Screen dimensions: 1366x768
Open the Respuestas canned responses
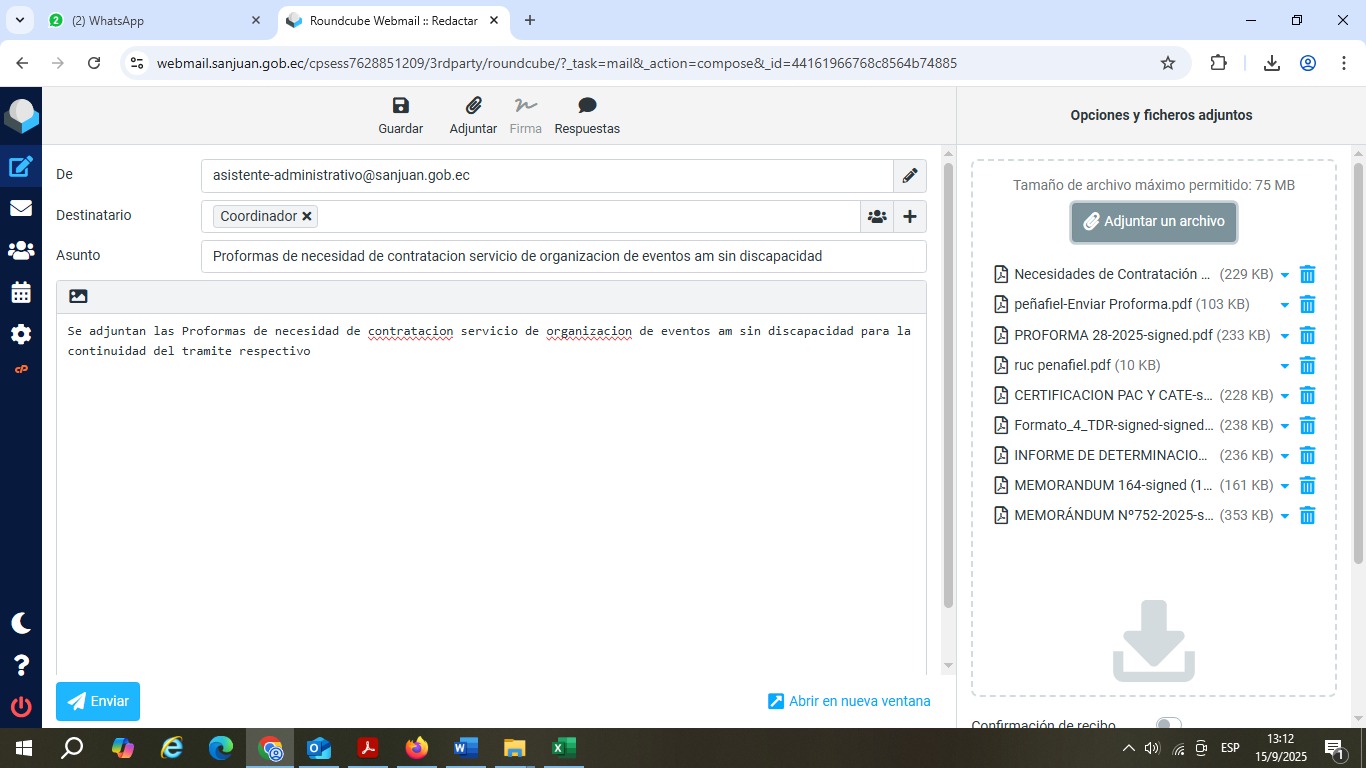(587, 106)
